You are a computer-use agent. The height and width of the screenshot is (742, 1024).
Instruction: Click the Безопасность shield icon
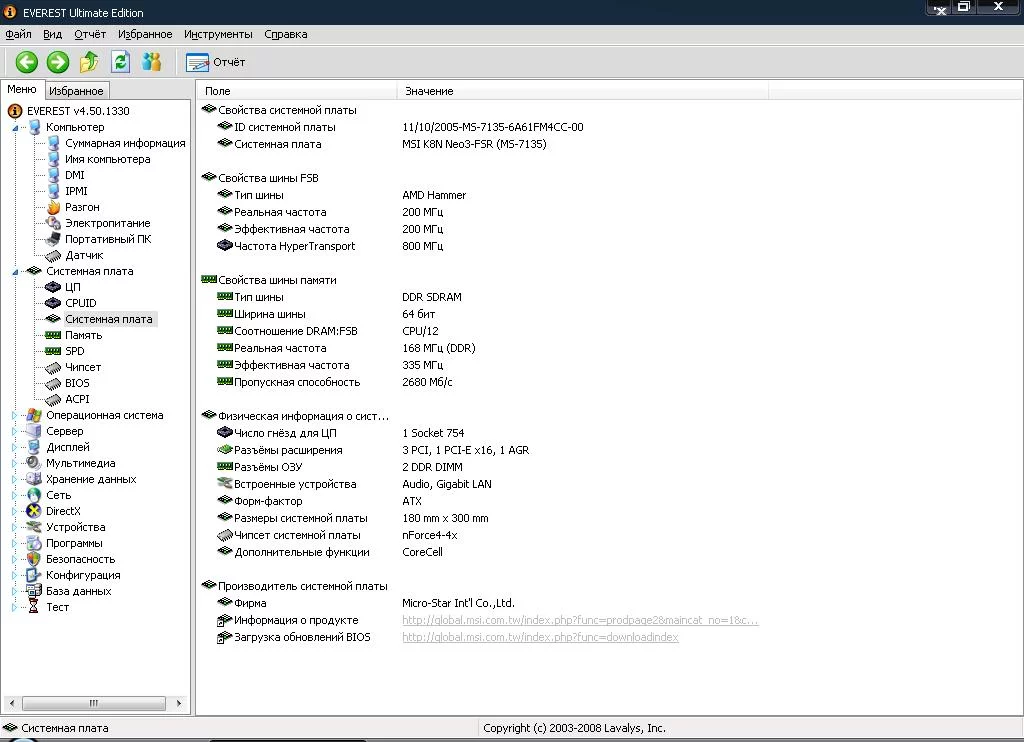34,559
